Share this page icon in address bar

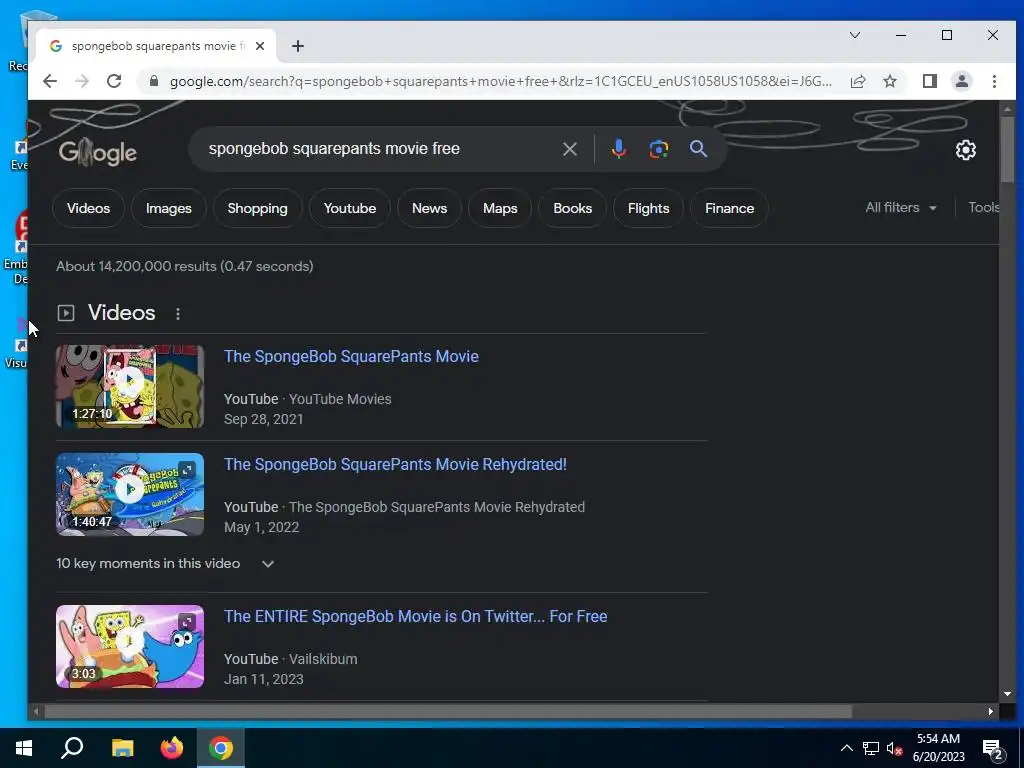pos(857,81)
